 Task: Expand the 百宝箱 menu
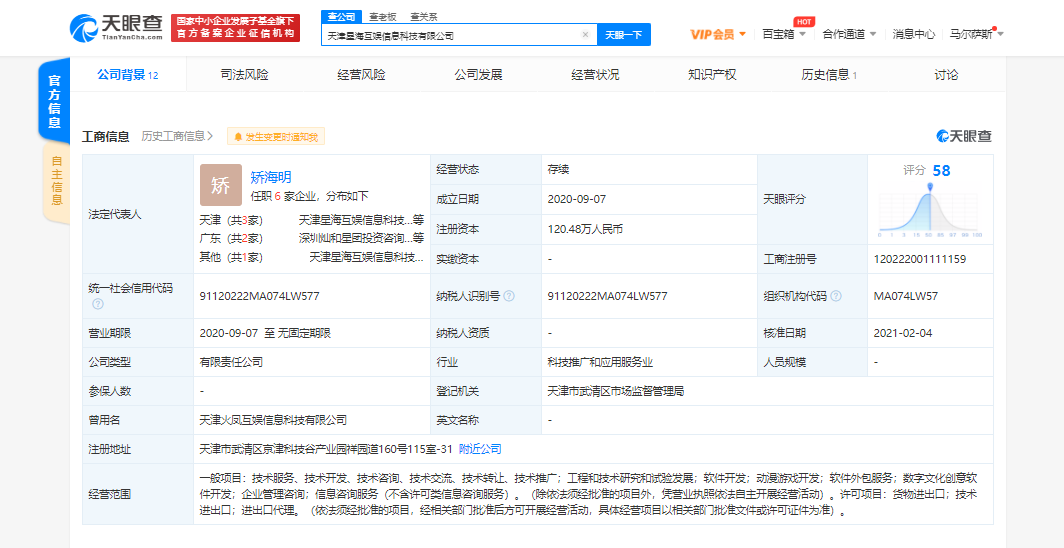click(784, 34)
